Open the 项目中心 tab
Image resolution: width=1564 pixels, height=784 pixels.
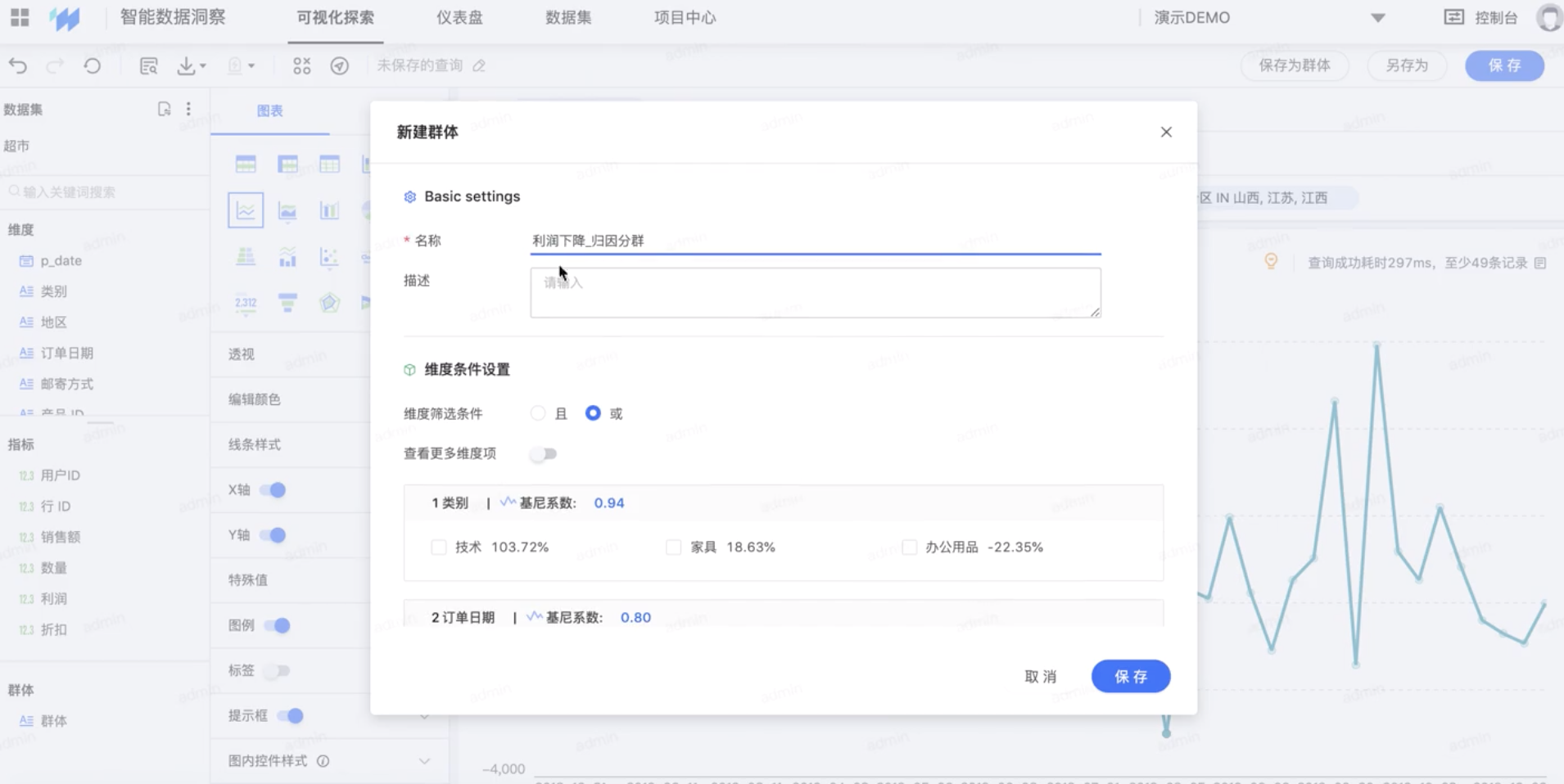685,18
